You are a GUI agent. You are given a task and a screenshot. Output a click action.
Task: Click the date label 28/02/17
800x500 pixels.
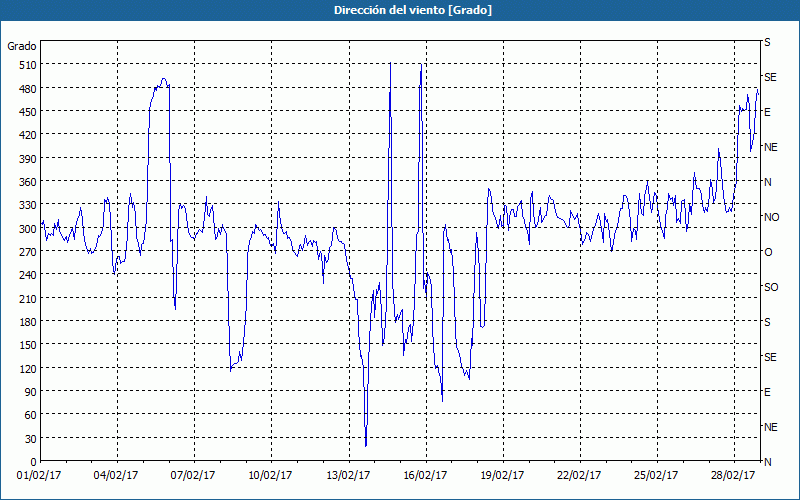coord(733,476)
